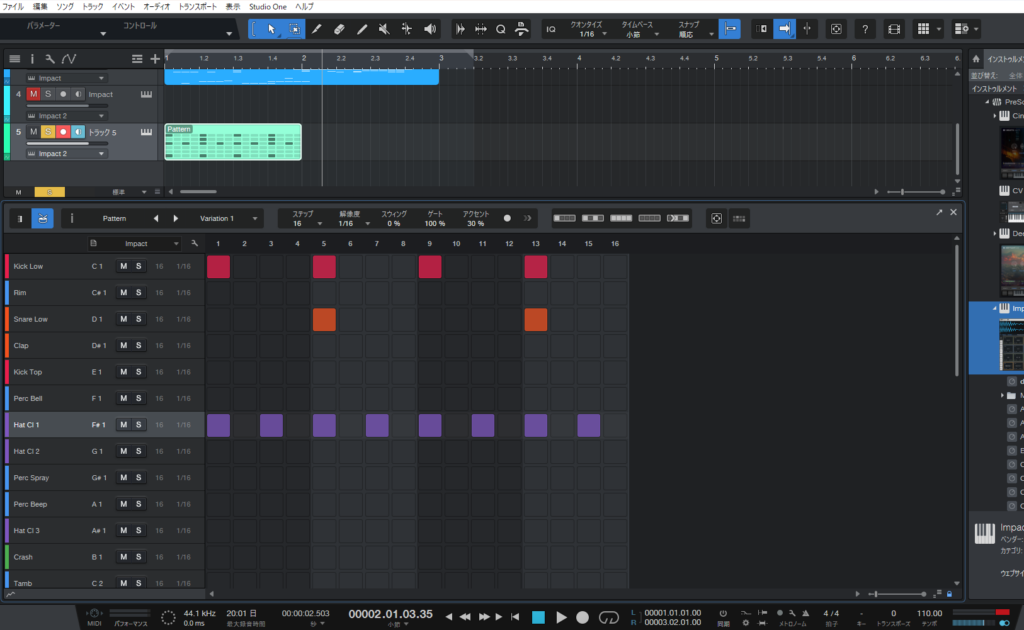The image size is (1024, 630).
Task: Select the Listen tool speaker icon
Action: [x=431, y=28]
